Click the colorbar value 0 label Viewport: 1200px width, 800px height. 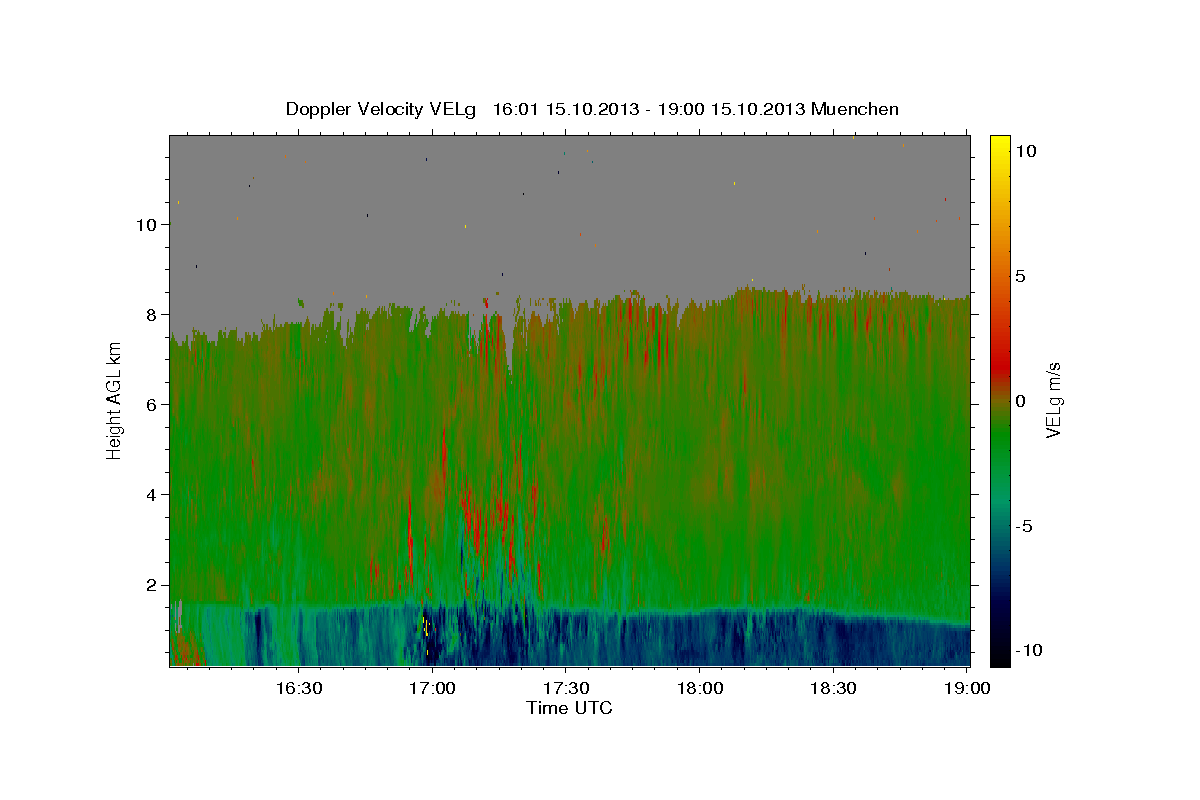[x=1020, y=401]
